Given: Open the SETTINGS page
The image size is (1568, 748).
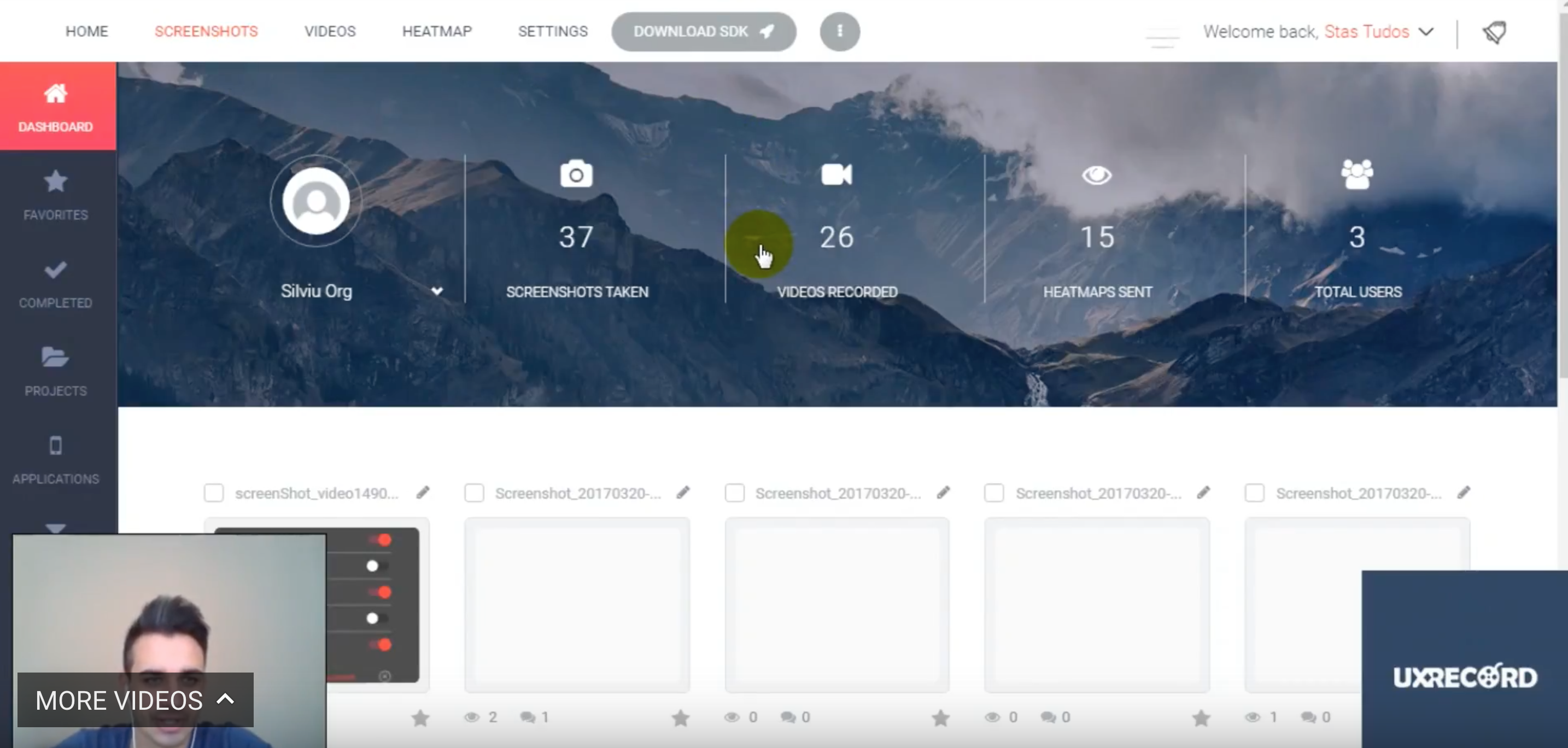Looking at the screenshot, I should pyautogui.click(x=553, y=31).
